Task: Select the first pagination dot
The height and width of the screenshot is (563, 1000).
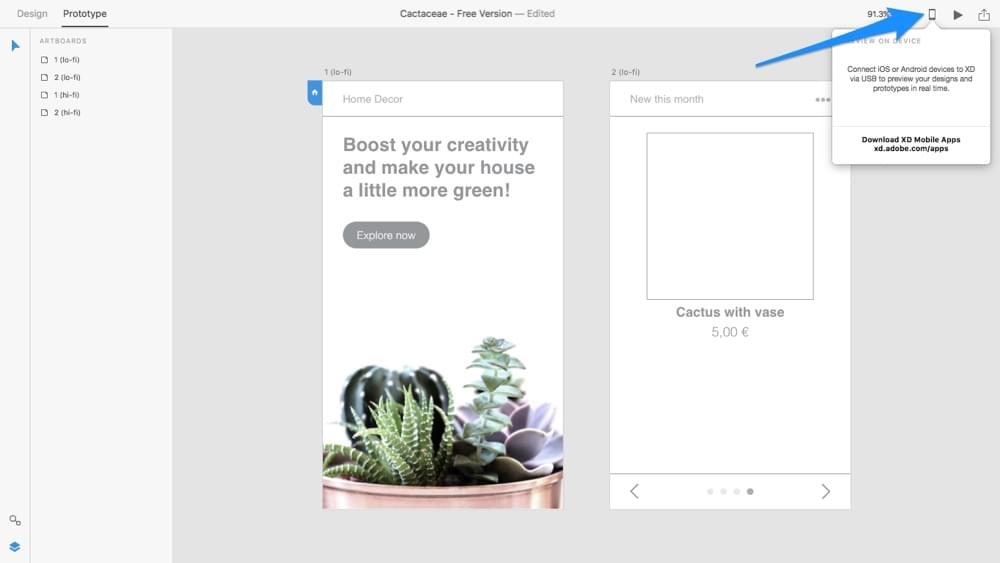Action: [x=710, y=492]
